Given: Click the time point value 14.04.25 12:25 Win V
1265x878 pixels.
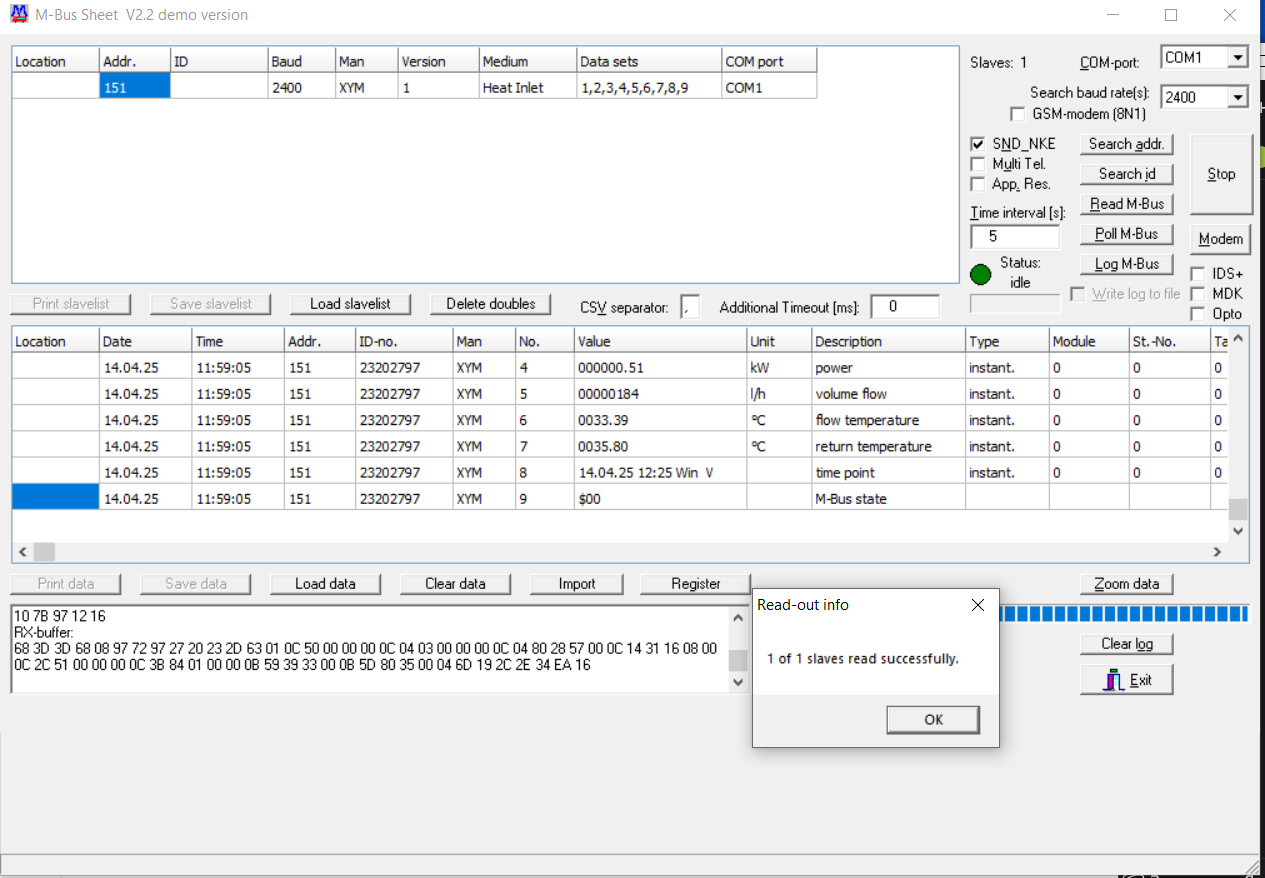Looking at the screenshot, I should [660, 471].
